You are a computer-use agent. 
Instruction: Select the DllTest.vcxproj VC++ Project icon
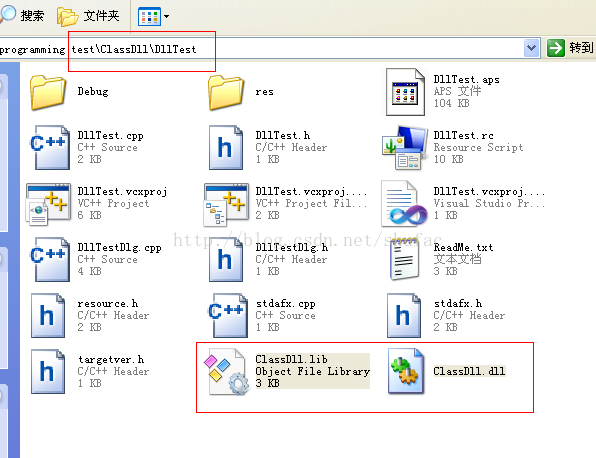pyautogui.click(x=48, y=204)
